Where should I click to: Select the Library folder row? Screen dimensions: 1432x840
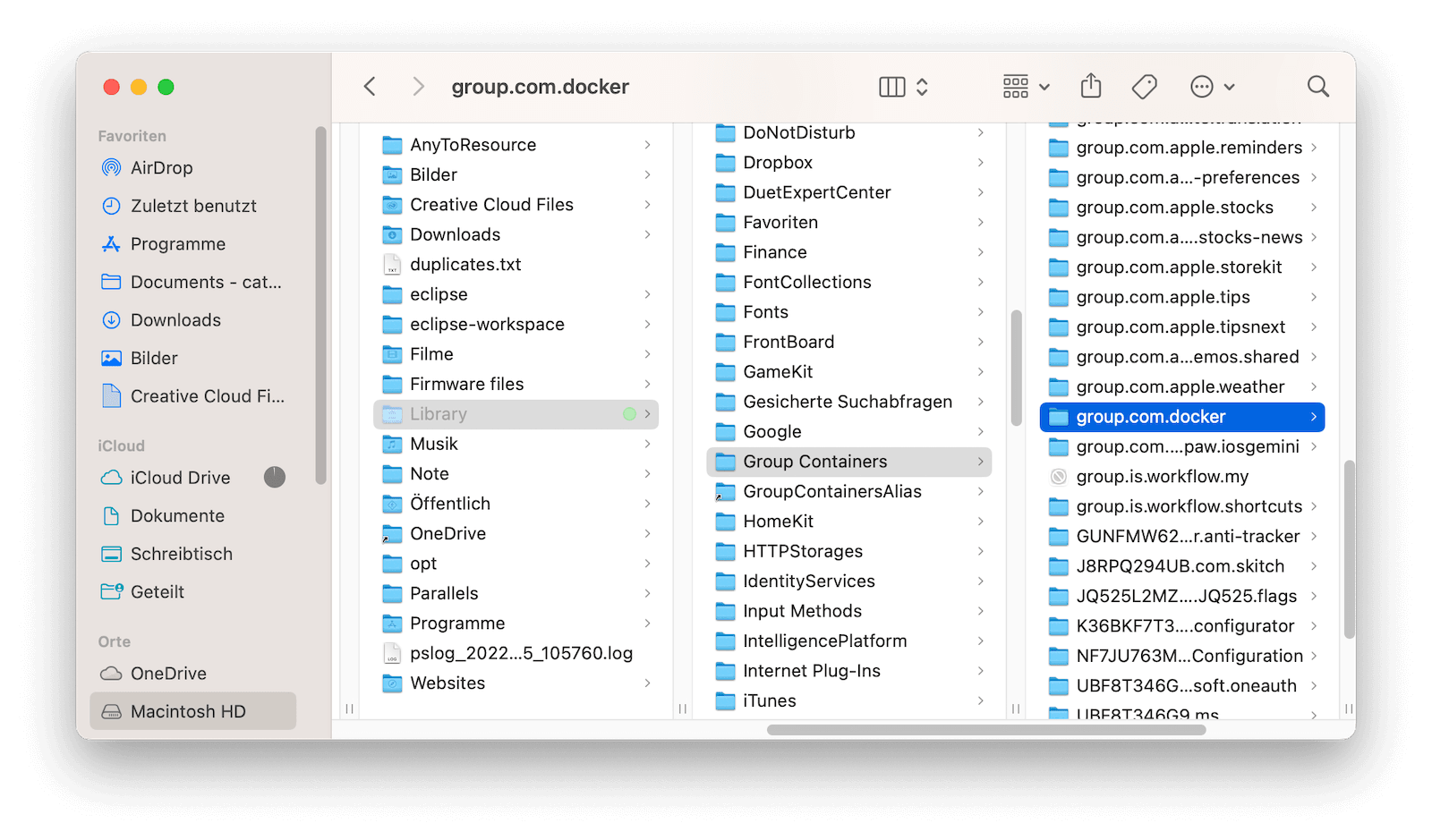[516, 414]
